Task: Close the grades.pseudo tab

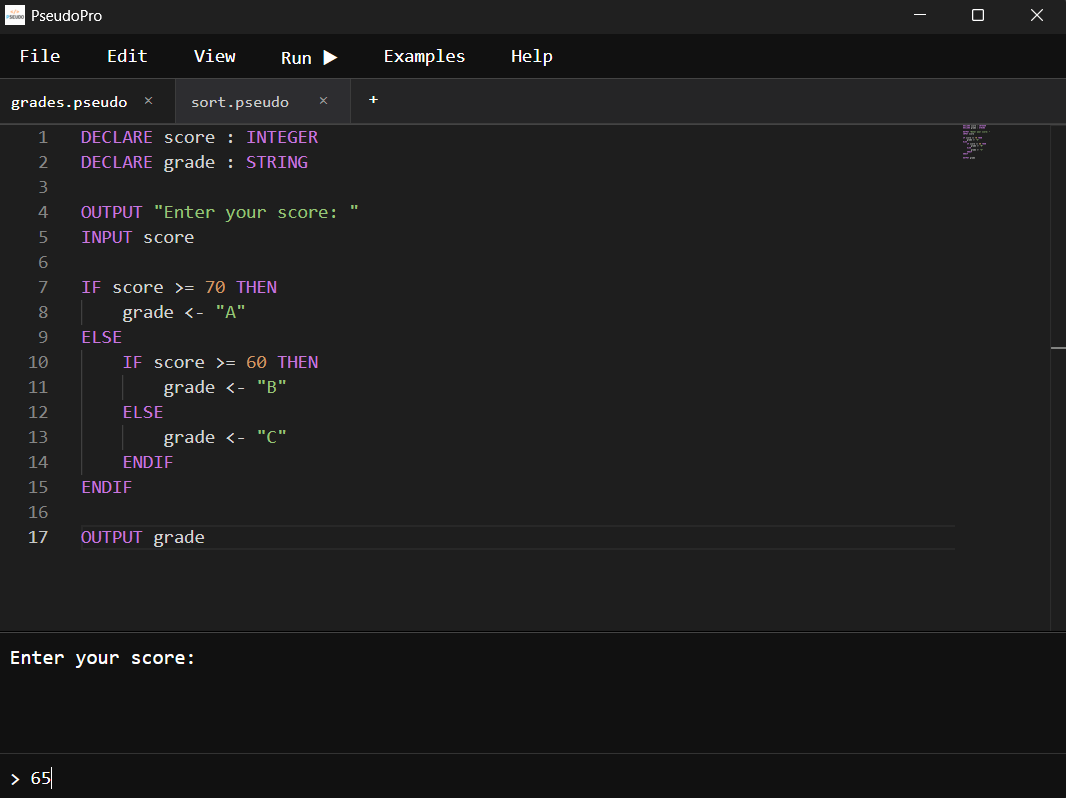Action: click(148, 101)
